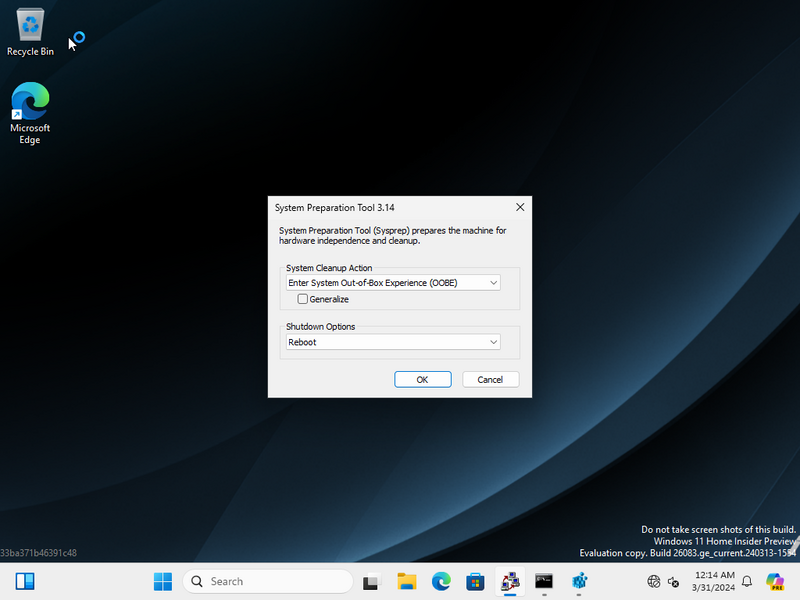The image size is (800, 600).
Task: Open the Windows Start menu
Action: coord(163,581)
